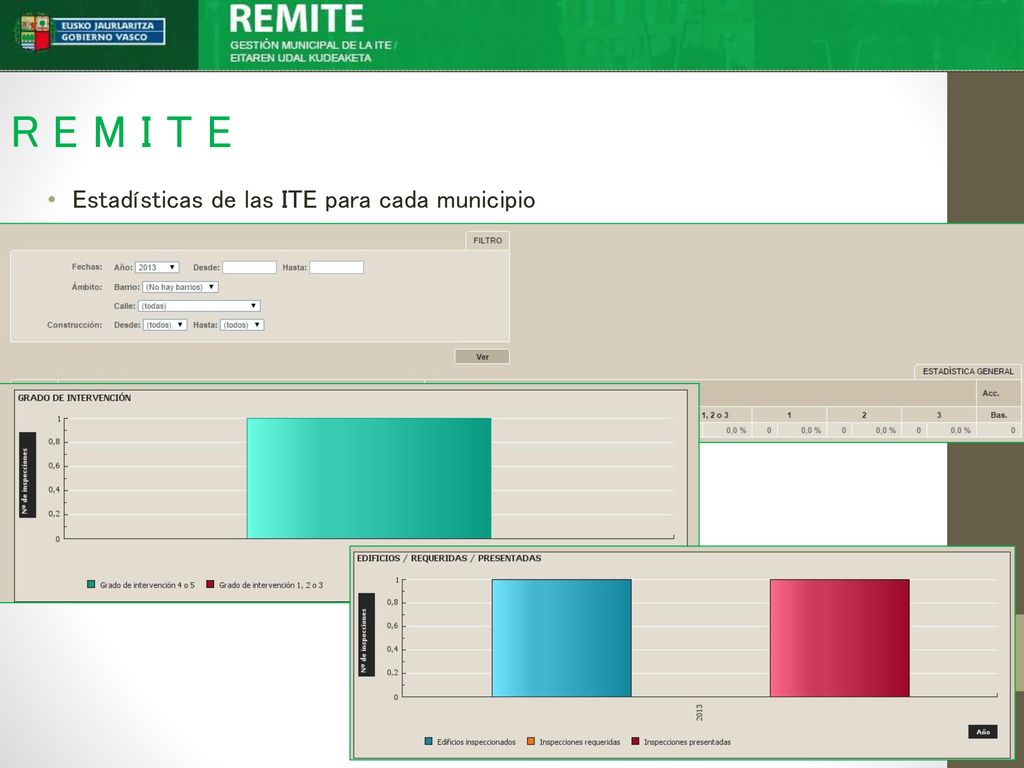This screenshot has height=768, width=1024.
Task: Click the red Inspecciones presentadas bar
Action: [840, 638]
